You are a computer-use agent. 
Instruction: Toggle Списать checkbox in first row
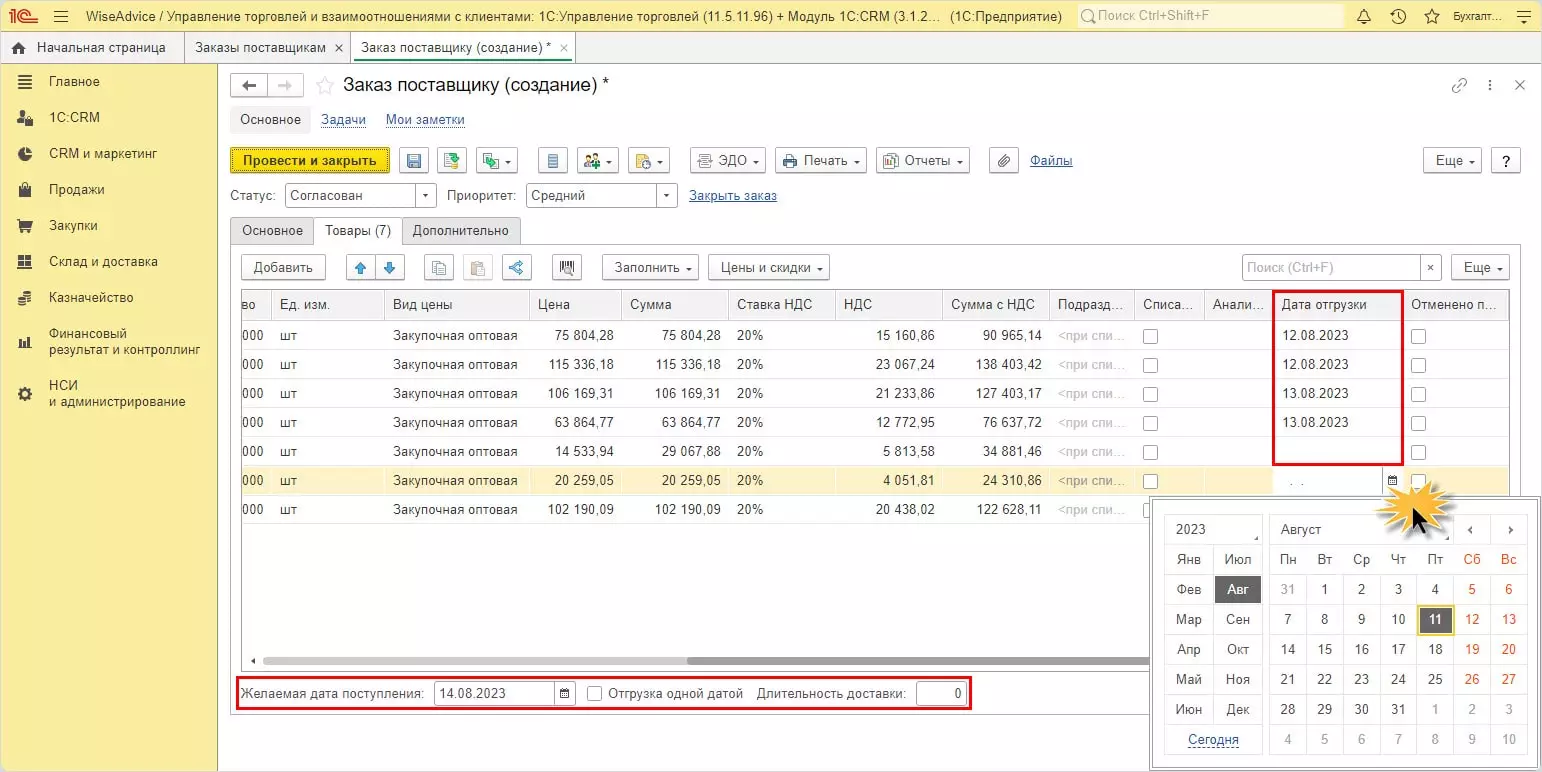coord(1150,336)
